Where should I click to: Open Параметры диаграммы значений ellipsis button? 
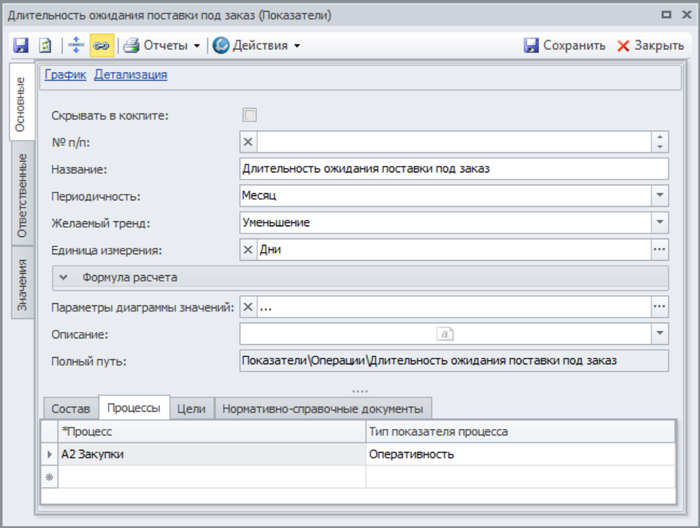click(659, 307)
